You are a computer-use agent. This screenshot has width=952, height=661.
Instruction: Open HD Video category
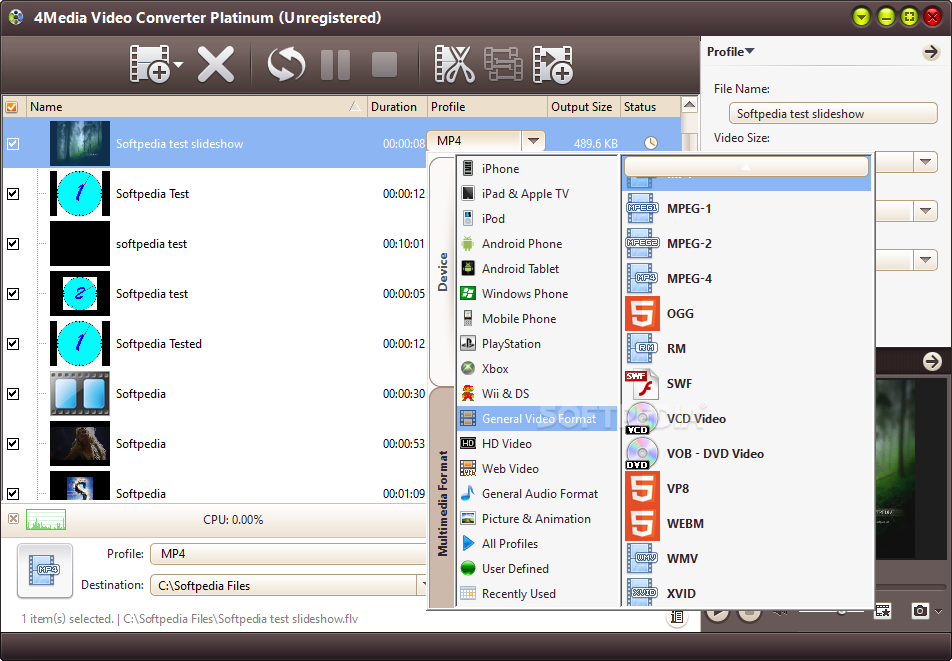coord(537,444)
